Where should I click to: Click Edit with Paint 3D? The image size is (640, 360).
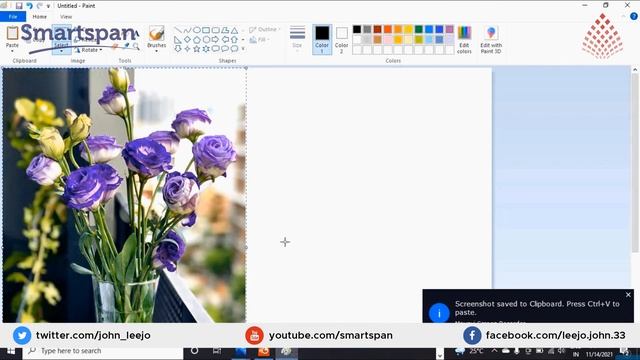pyautogui.click(x=491, y=39)
